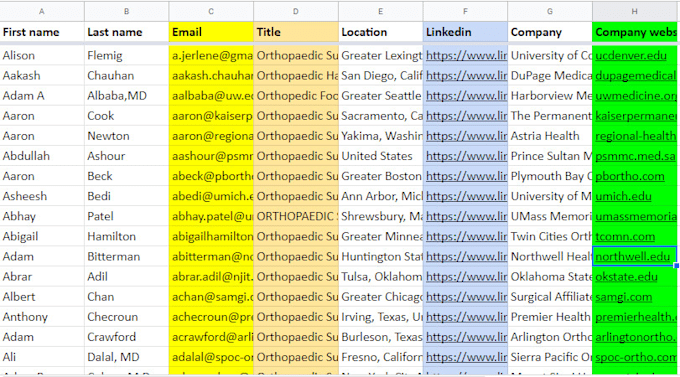Click the green 'Company webs' header cell
The image size is (680, 377).
pyautogui.click(x=635, y=32)
